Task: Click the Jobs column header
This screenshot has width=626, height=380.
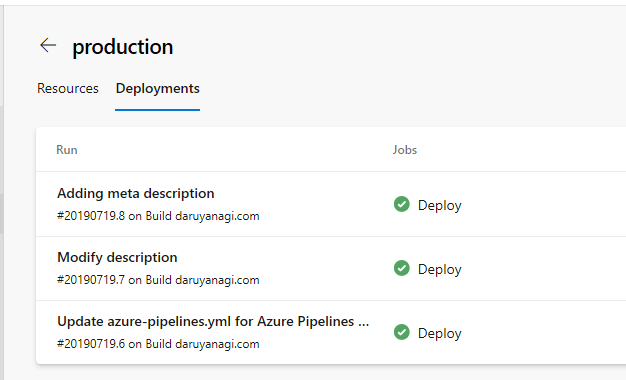Action: 405,150
